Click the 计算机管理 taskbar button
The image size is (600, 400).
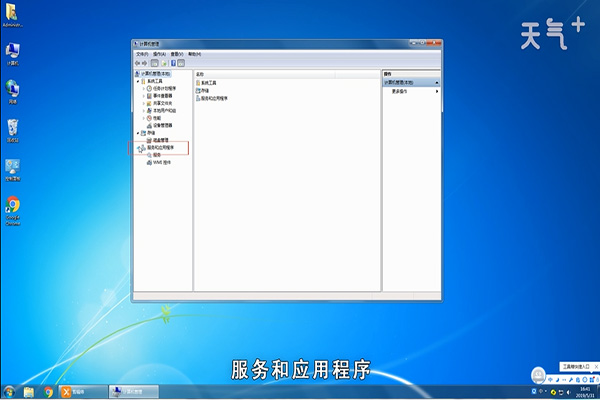[x=134, y=392]
